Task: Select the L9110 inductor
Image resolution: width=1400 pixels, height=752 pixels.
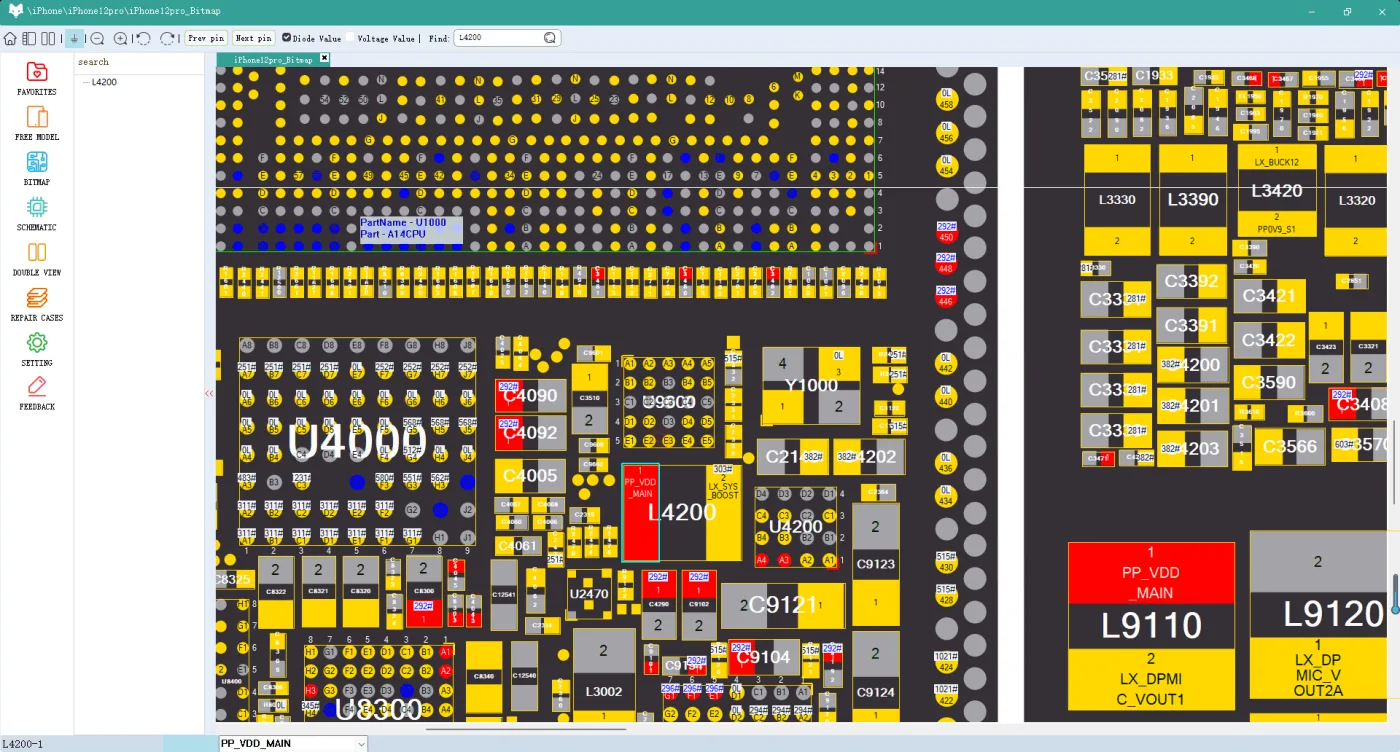Action: point(1151,625)
